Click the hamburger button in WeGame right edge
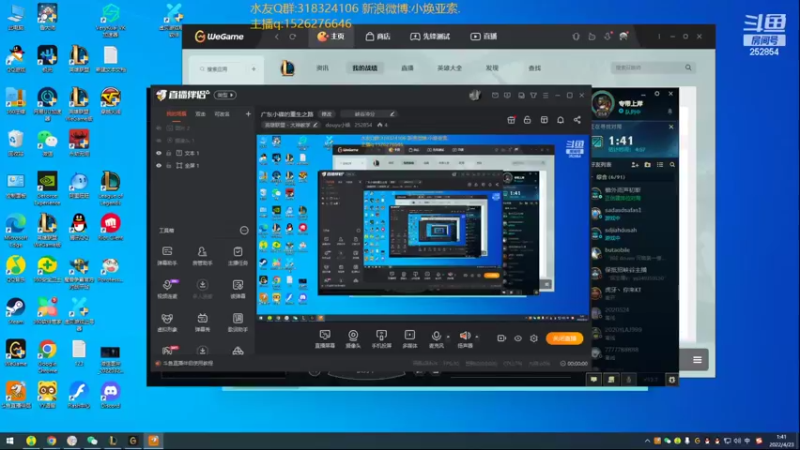 (x=697, y=360)
